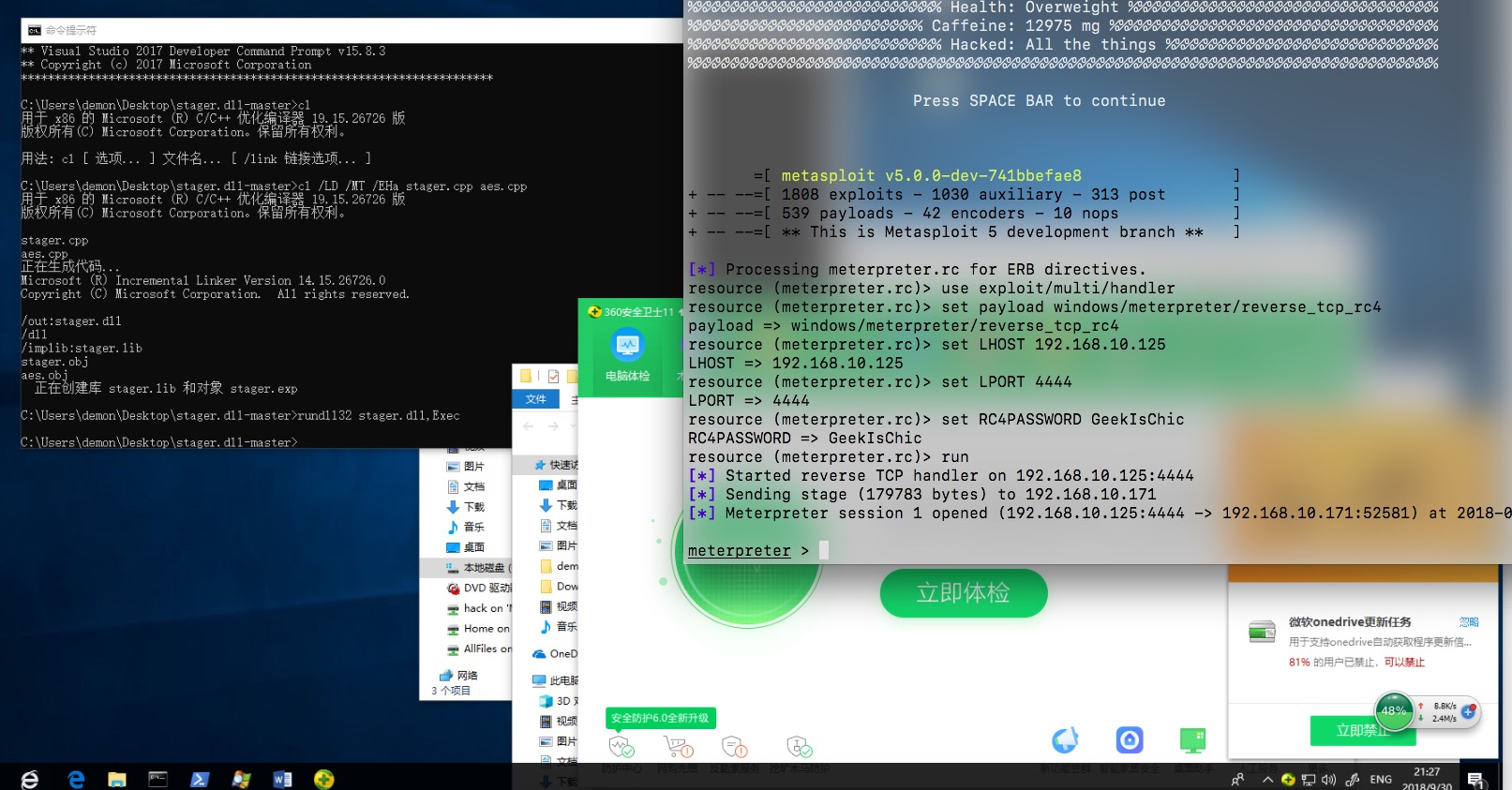Open the 电脑体检 tab icon in 360
This screenshot has width=1512, height=790.
point(627,357)
